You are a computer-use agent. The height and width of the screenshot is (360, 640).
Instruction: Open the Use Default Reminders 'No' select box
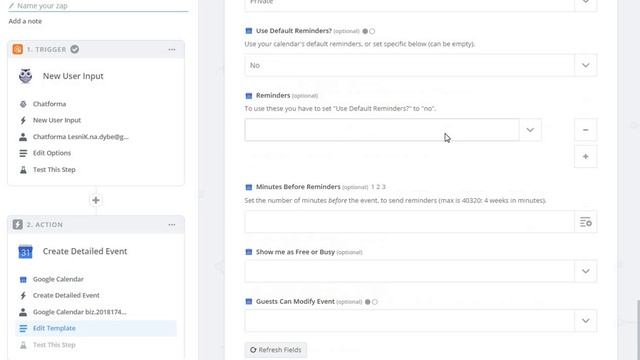point(421,65)
